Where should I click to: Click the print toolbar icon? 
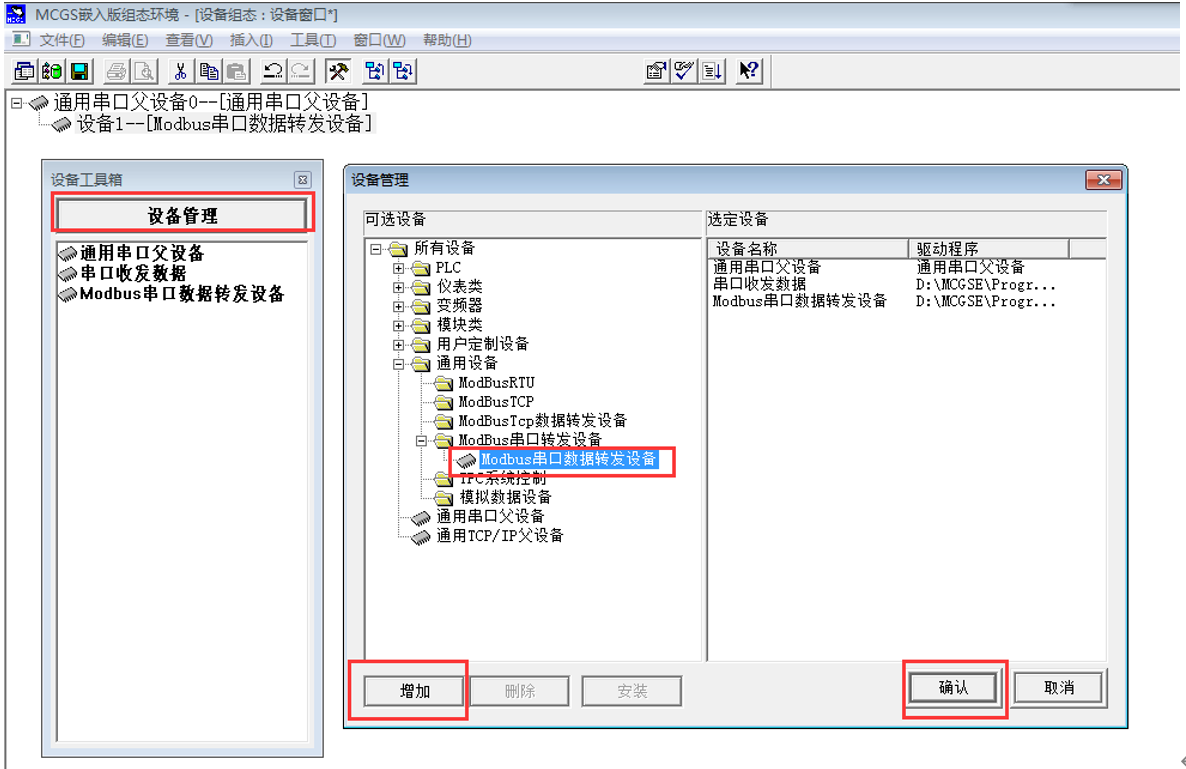click(116, 71)
